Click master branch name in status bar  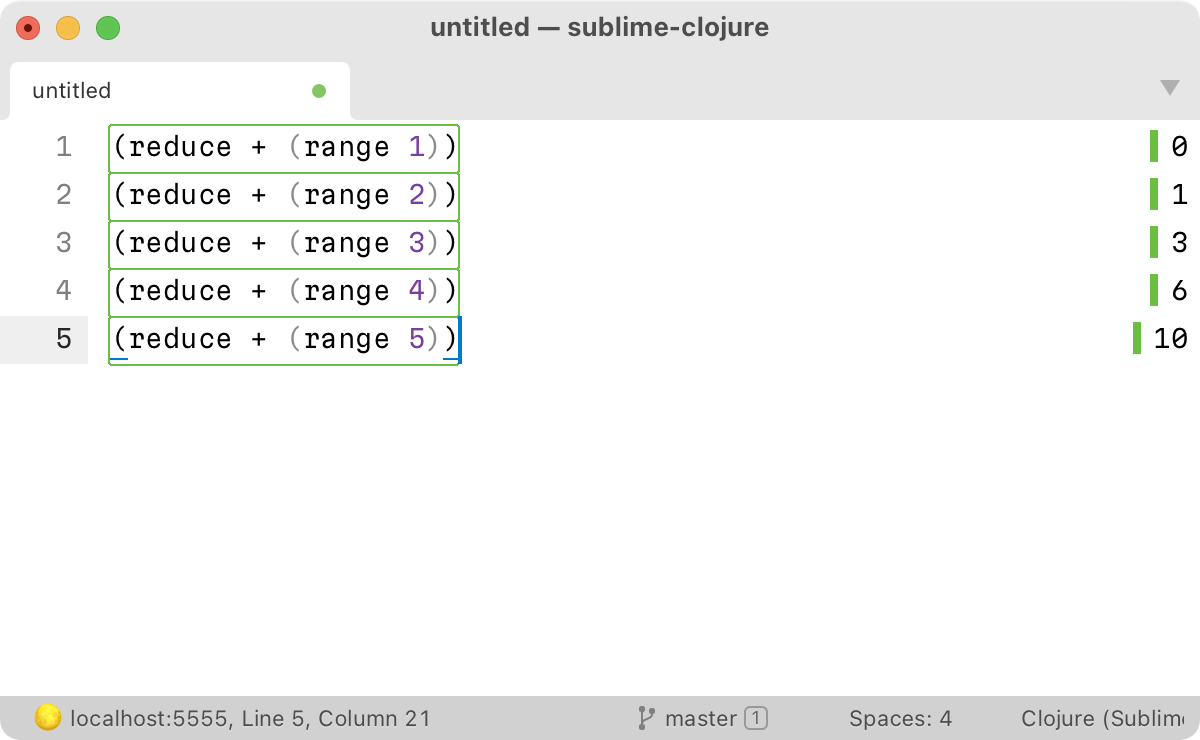[x=700, y=718]
